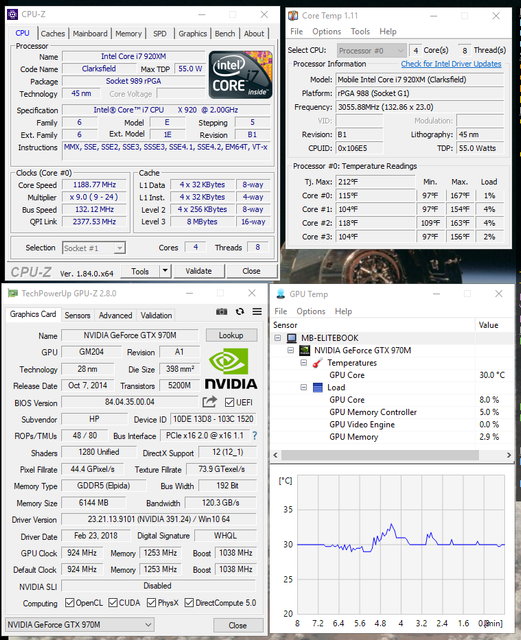Click the BIOS share/export arrow icon

(x=209, y=402)
